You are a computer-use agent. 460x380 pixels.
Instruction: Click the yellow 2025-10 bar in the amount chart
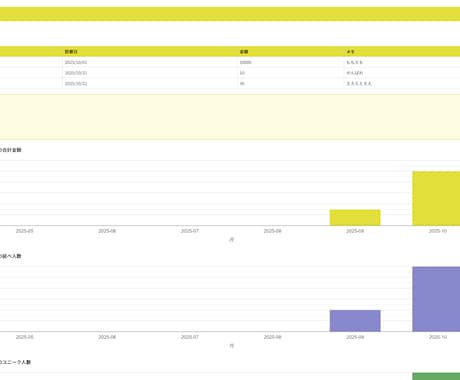[x=436, y=198]
